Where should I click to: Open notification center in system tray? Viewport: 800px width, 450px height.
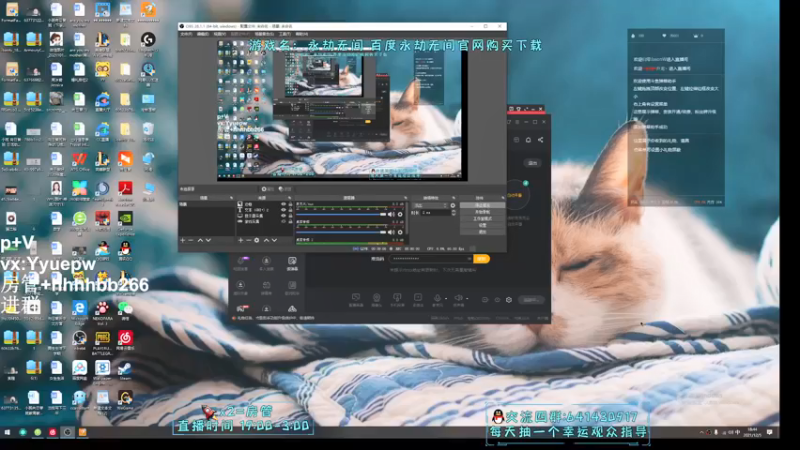(769, 432)
